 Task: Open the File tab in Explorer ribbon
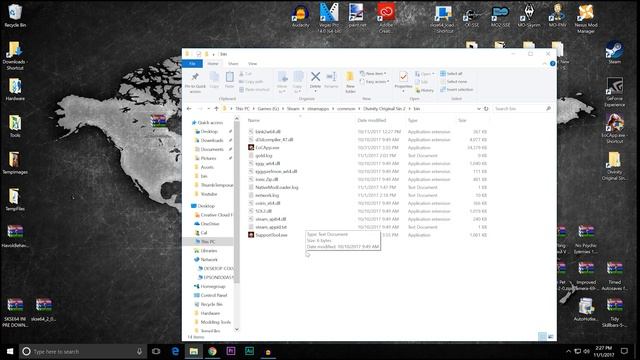192,64
